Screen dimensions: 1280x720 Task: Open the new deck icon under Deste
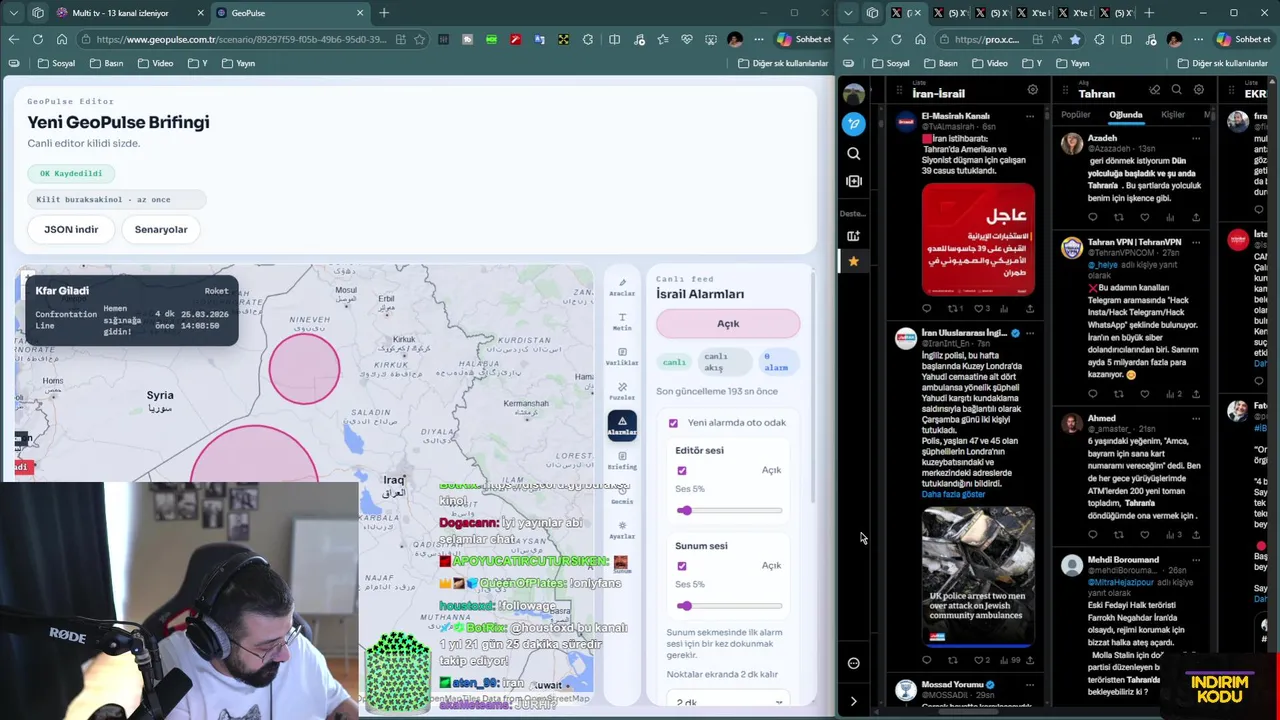pos(853,236)
